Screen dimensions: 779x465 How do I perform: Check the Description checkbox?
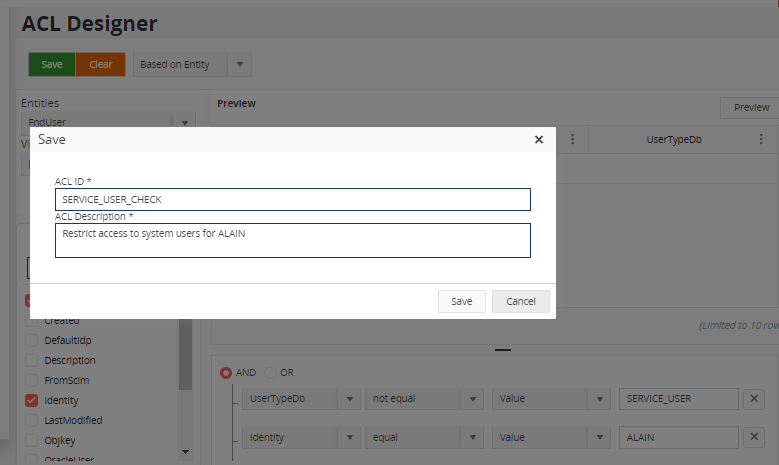pyautogui.click(x=31, y=360)
